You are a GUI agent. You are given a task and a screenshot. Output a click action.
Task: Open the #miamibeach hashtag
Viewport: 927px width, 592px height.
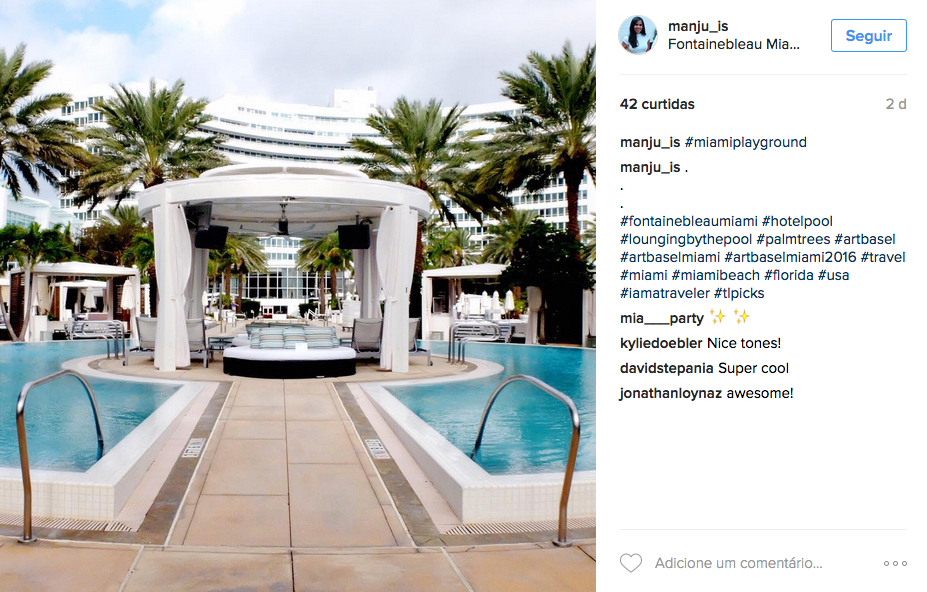click(715, 276)
